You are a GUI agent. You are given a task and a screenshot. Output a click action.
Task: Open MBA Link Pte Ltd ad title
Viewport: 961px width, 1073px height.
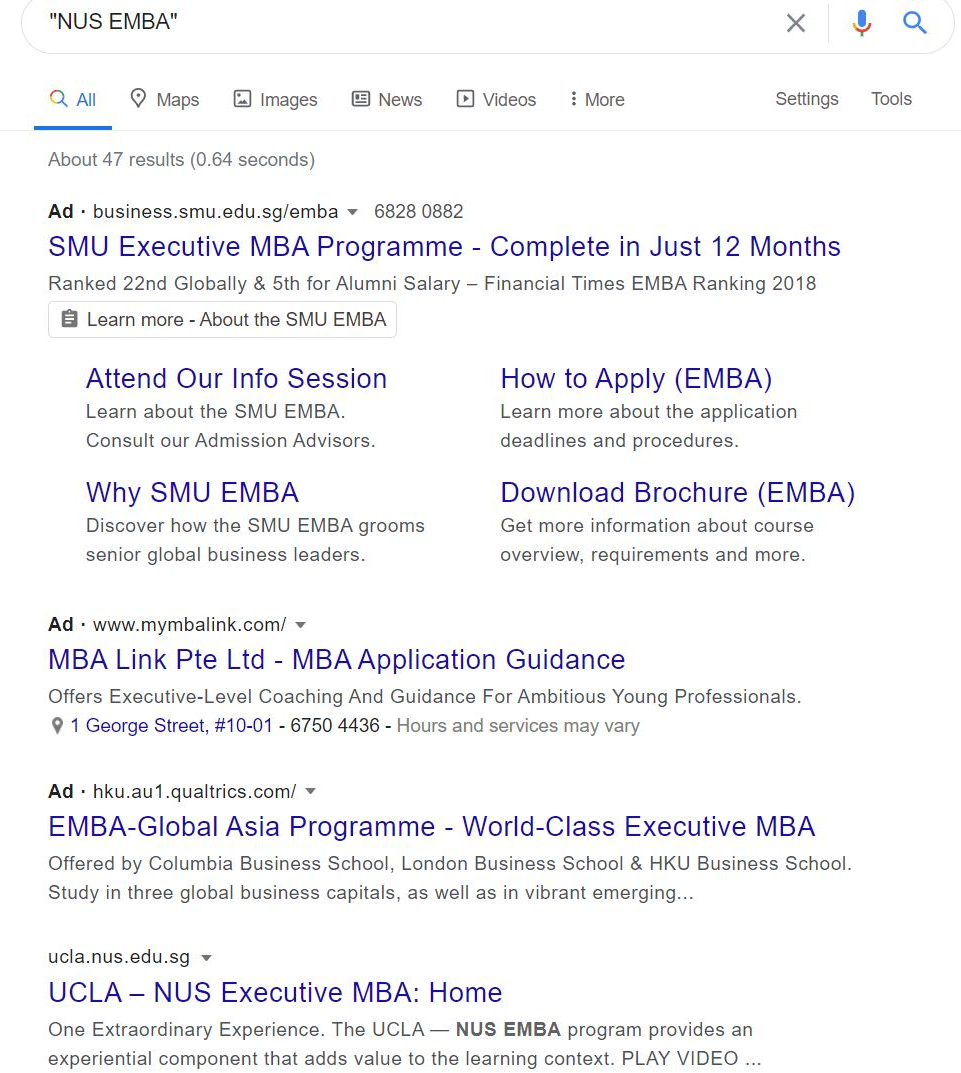(x=337, y=660)
